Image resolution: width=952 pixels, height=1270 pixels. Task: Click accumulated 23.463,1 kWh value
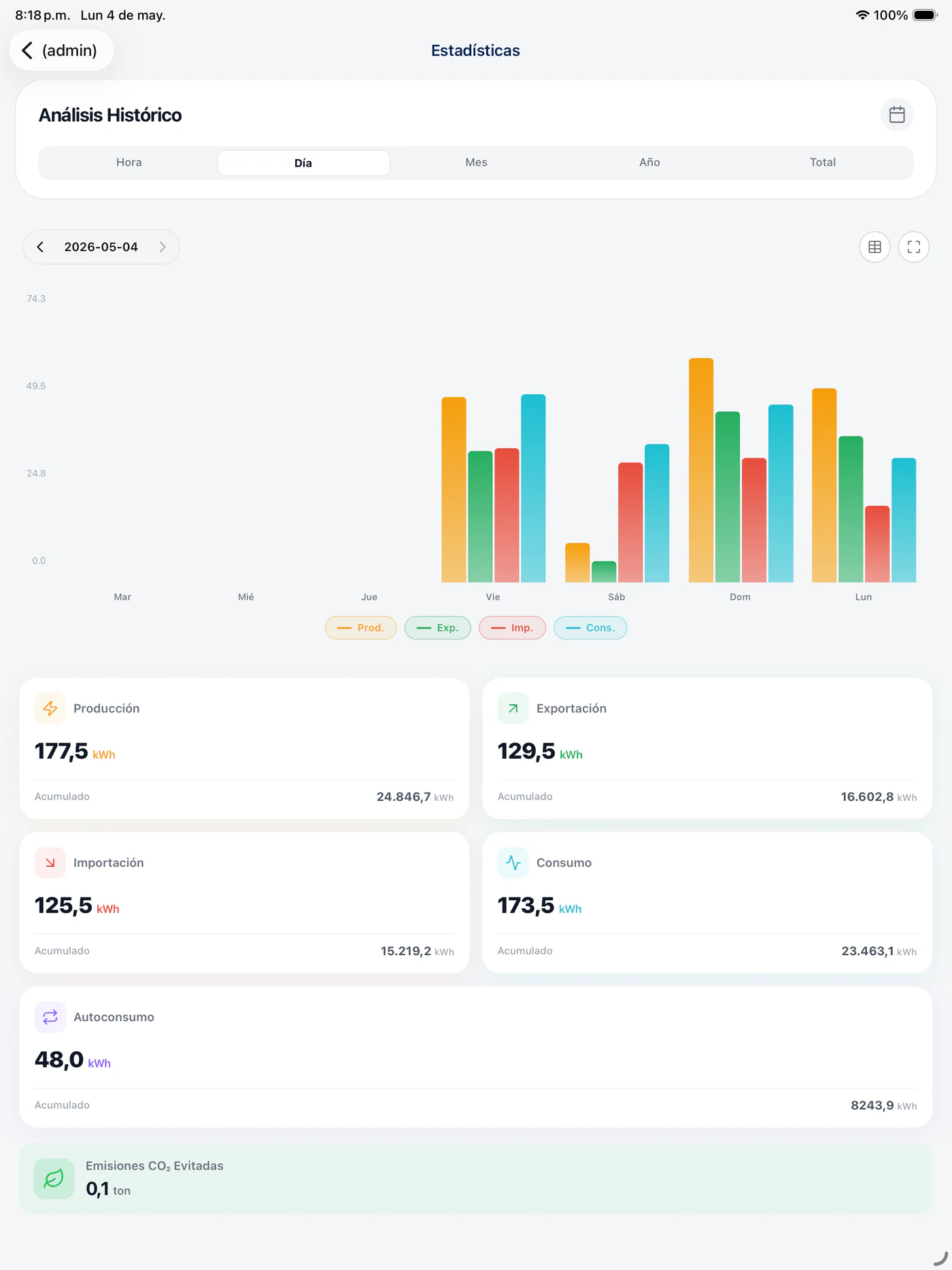(879, 951)
